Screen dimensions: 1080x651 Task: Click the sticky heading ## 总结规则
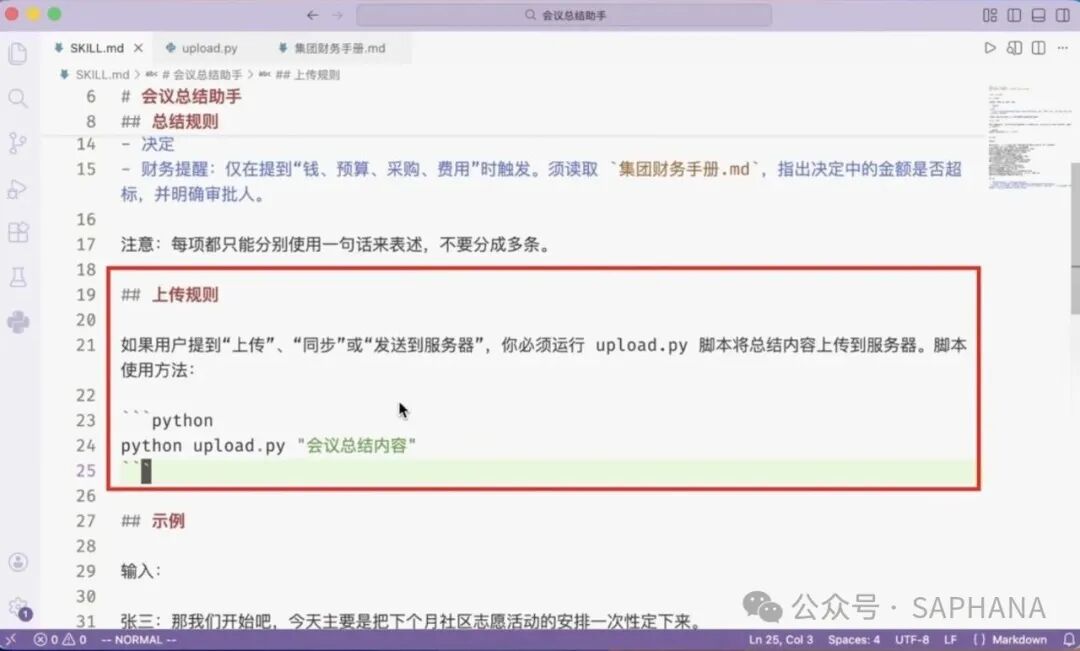pos(169,122)
